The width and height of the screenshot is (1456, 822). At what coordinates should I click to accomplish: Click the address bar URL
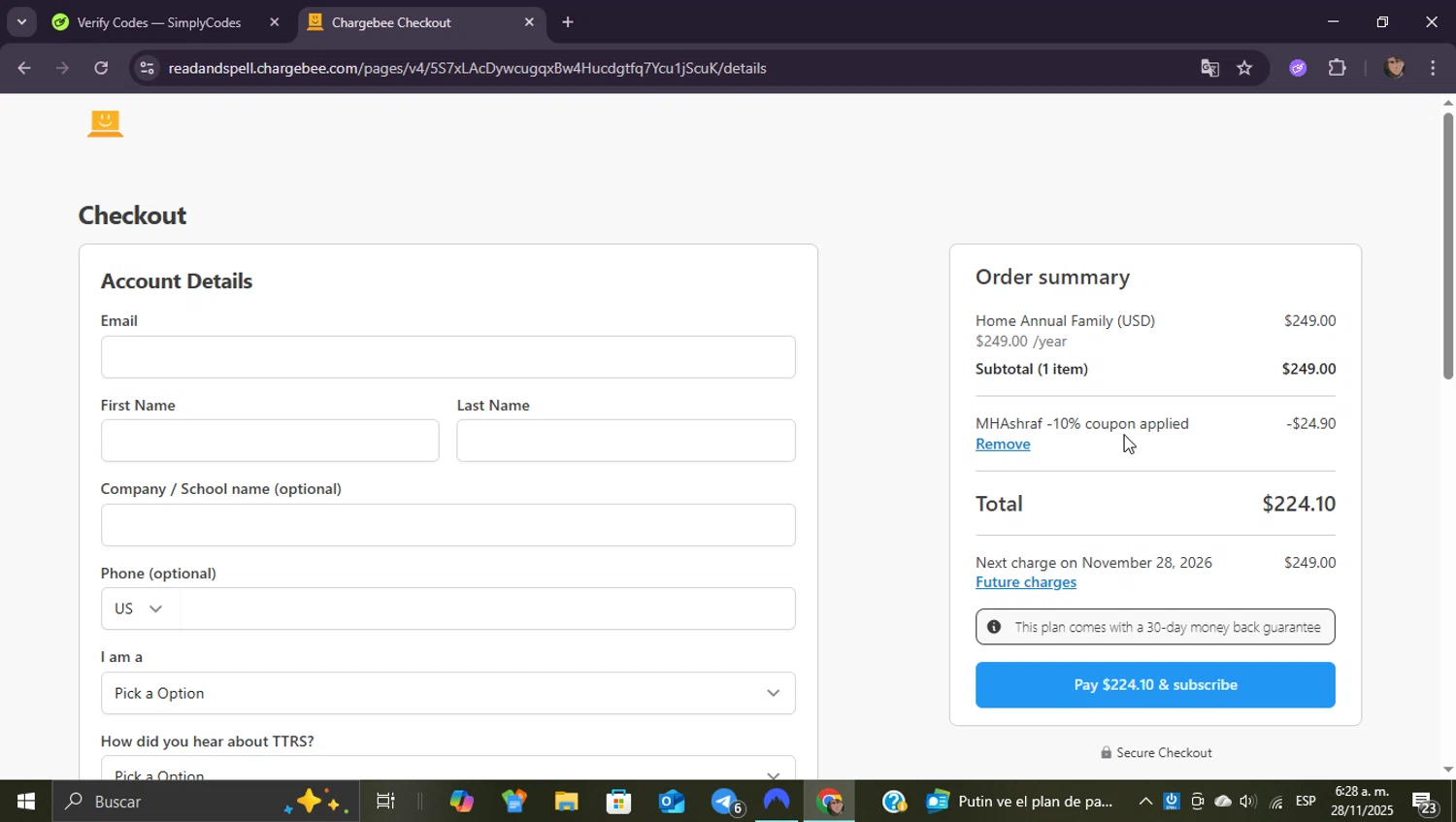(x=468, y=68)
